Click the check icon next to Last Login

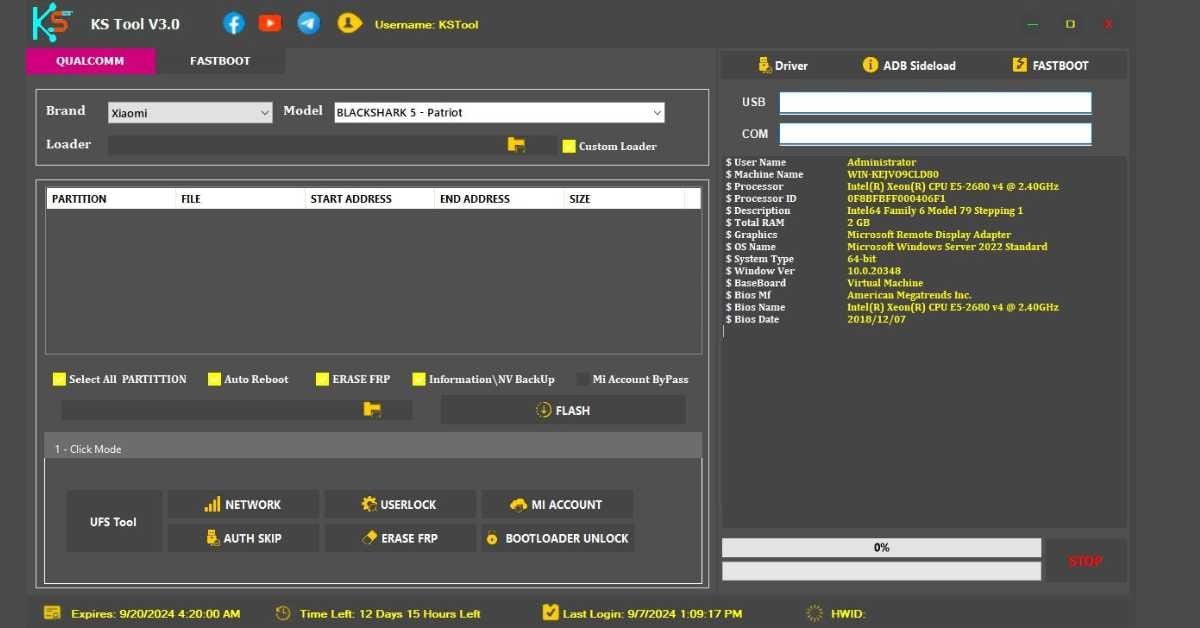[x=550, y=612]
